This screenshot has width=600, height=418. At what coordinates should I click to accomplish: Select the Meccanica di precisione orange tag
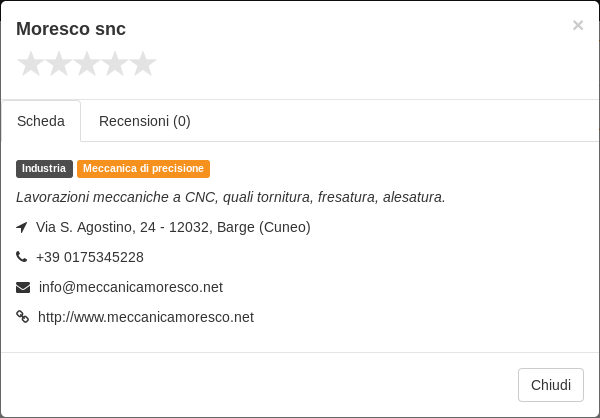[x=143, y=169]
